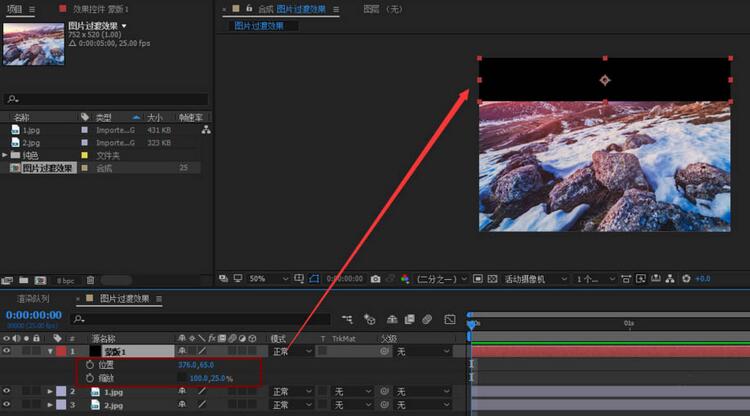Click the snapshot camera icon in viewer
This screenshot has height=416, width=750.
pos(375,279)
